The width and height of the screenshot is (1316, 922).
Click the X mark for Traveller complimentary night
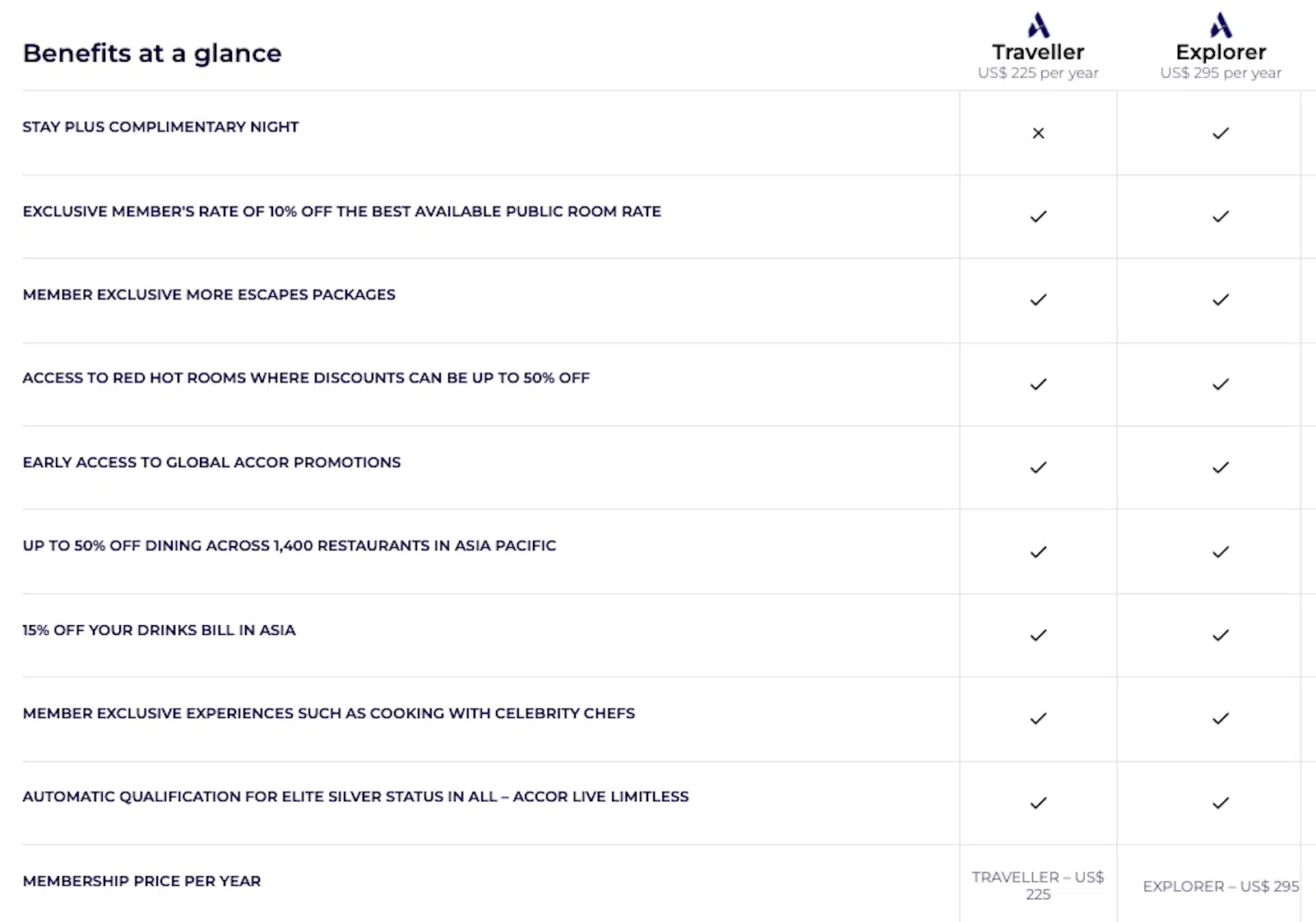tap(1038, 133)
